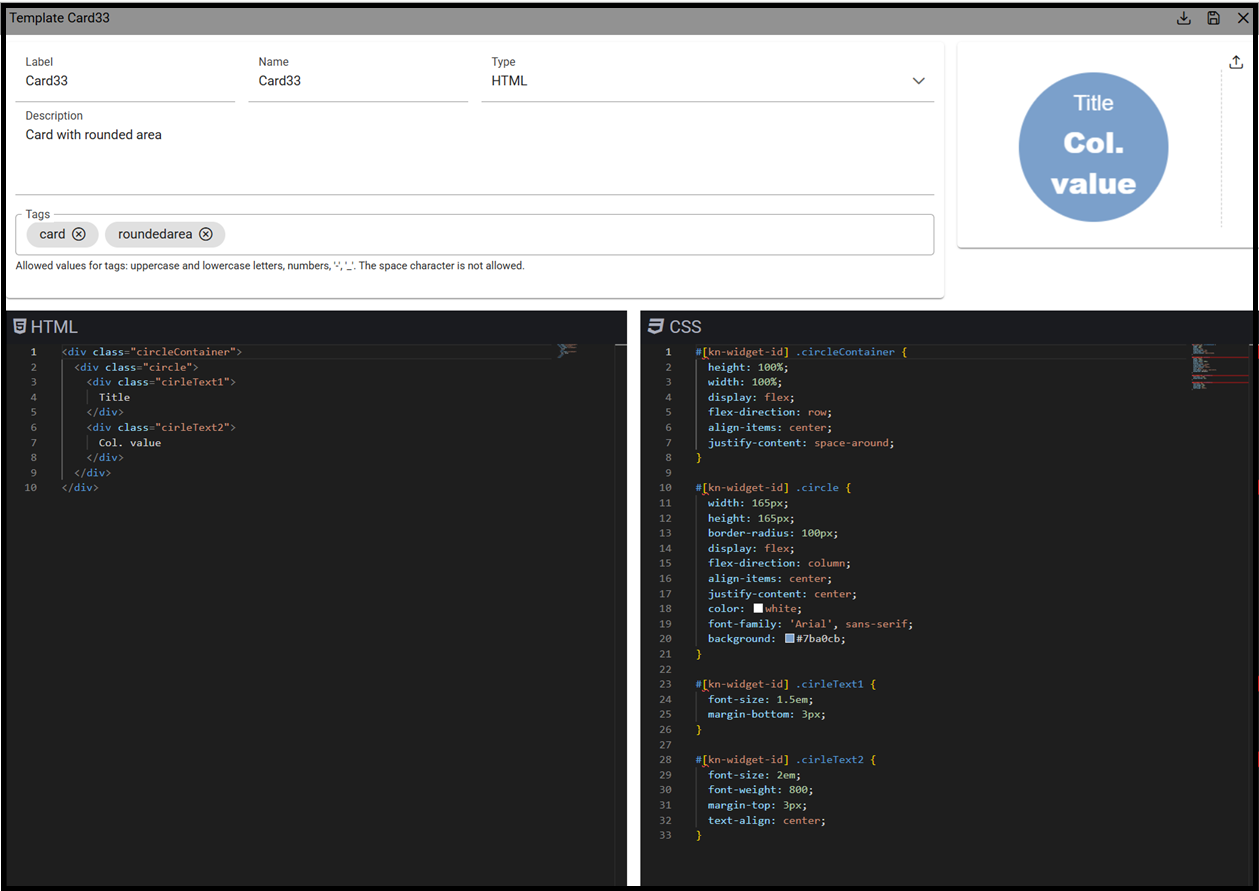Screen dimensions: 1259x891
Task: Click the 'Col. value' line in HTML code
Action: [130, 442]
